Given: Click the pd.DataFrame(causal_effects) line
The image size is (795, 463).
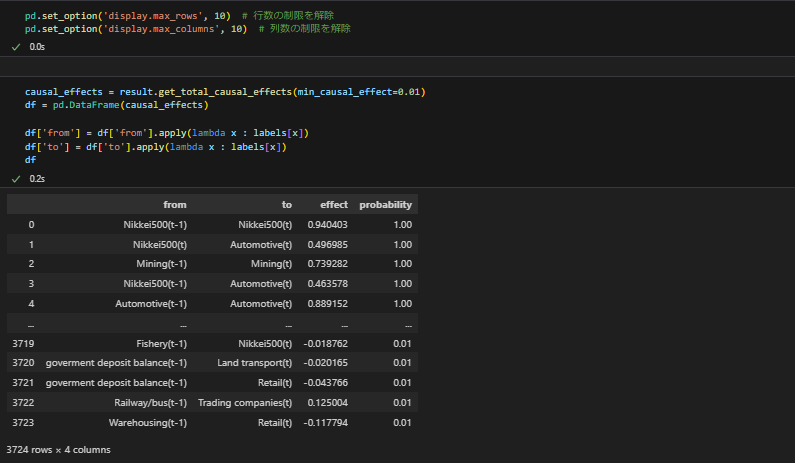Looking at the screenshot, I should point(115,105).
